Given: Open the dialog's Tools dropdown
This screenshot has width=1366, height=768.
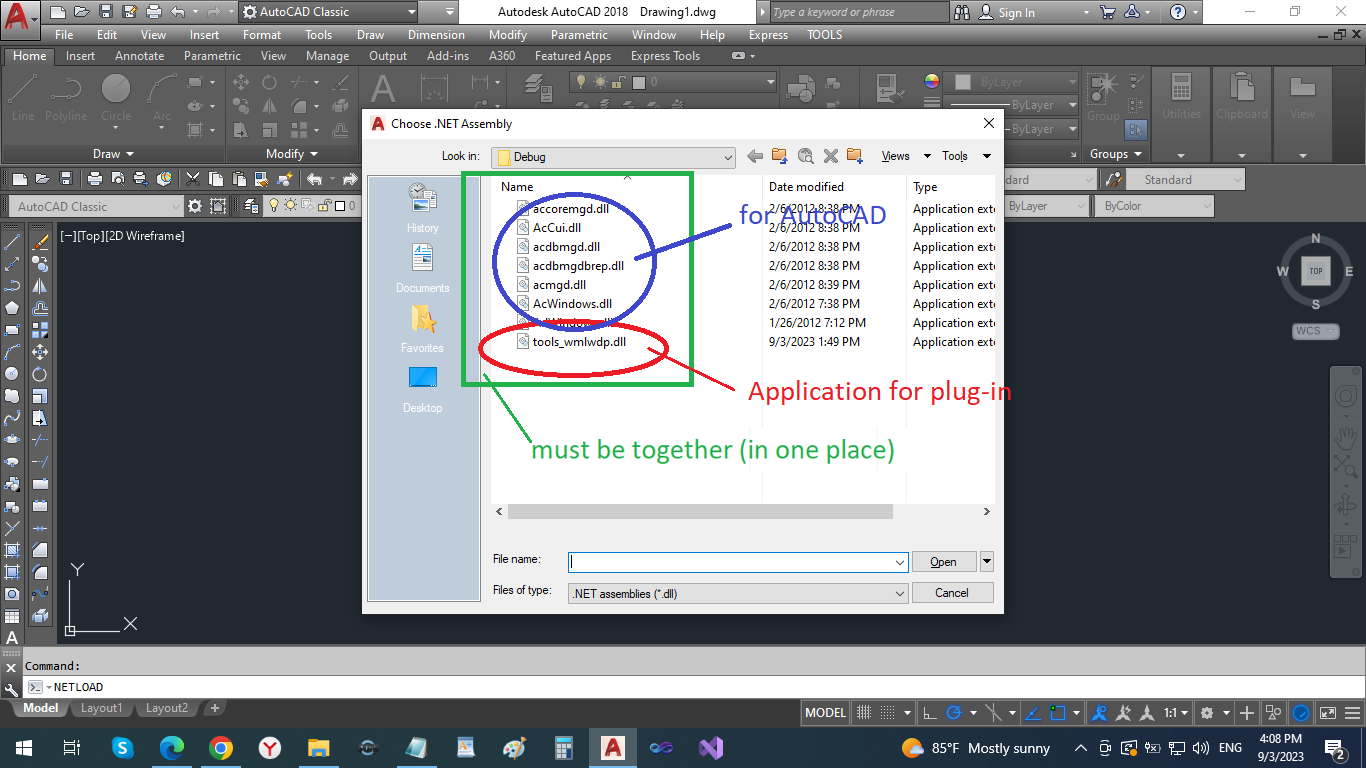Looking at the screenshot, I should click(986, 156).
